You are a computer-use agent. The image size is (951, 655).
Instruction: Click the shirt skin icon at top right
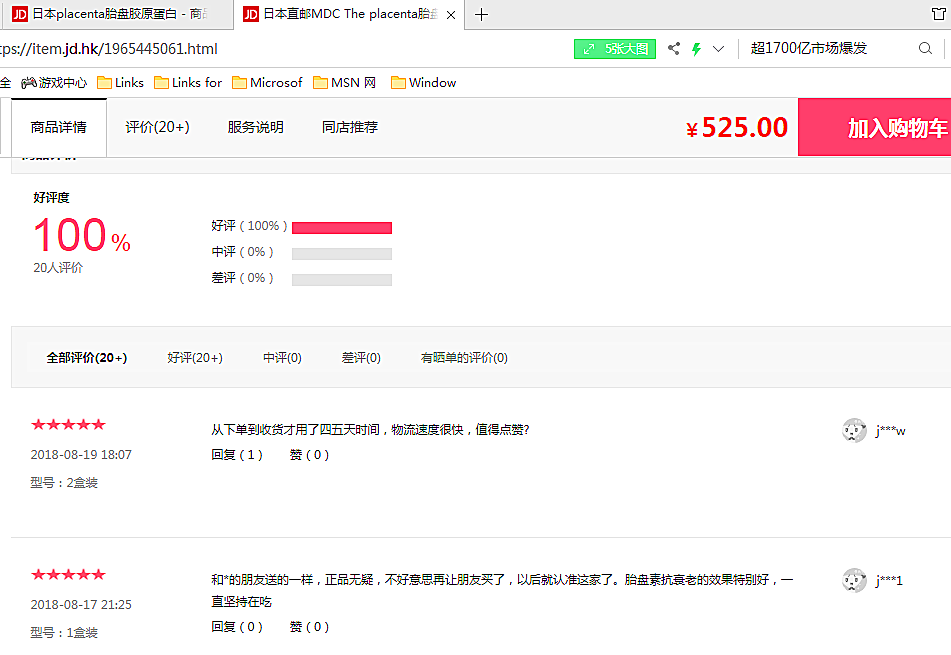point(937,14)
